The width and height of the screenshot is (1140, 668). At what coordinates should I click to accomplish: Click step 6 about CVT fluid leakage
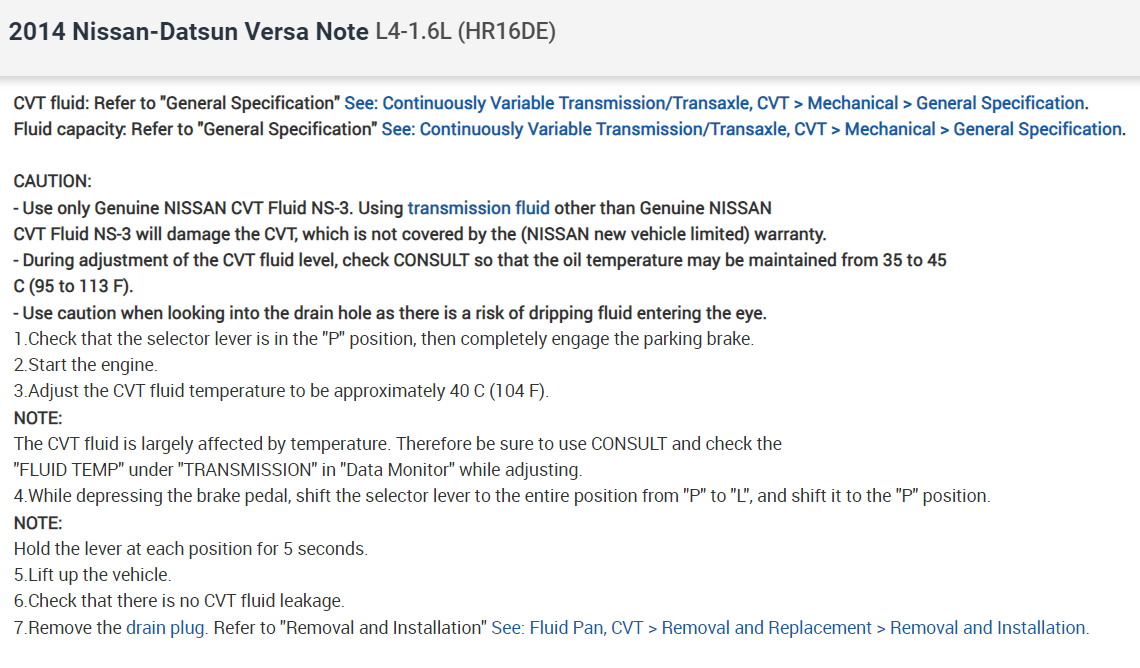click(179, 601)
